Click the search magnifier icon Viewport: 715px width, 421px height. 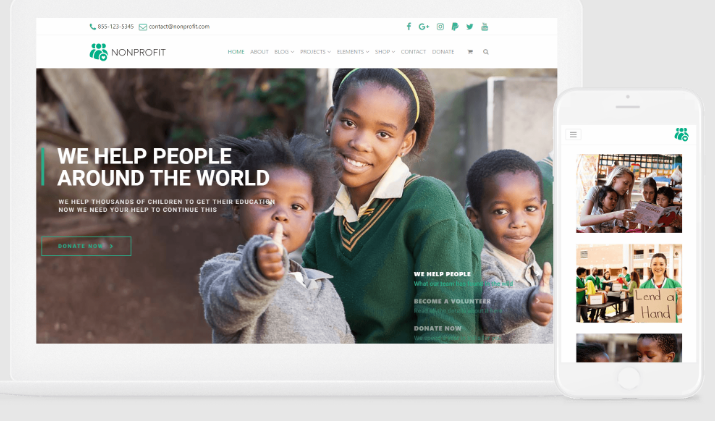pos(486,52)
